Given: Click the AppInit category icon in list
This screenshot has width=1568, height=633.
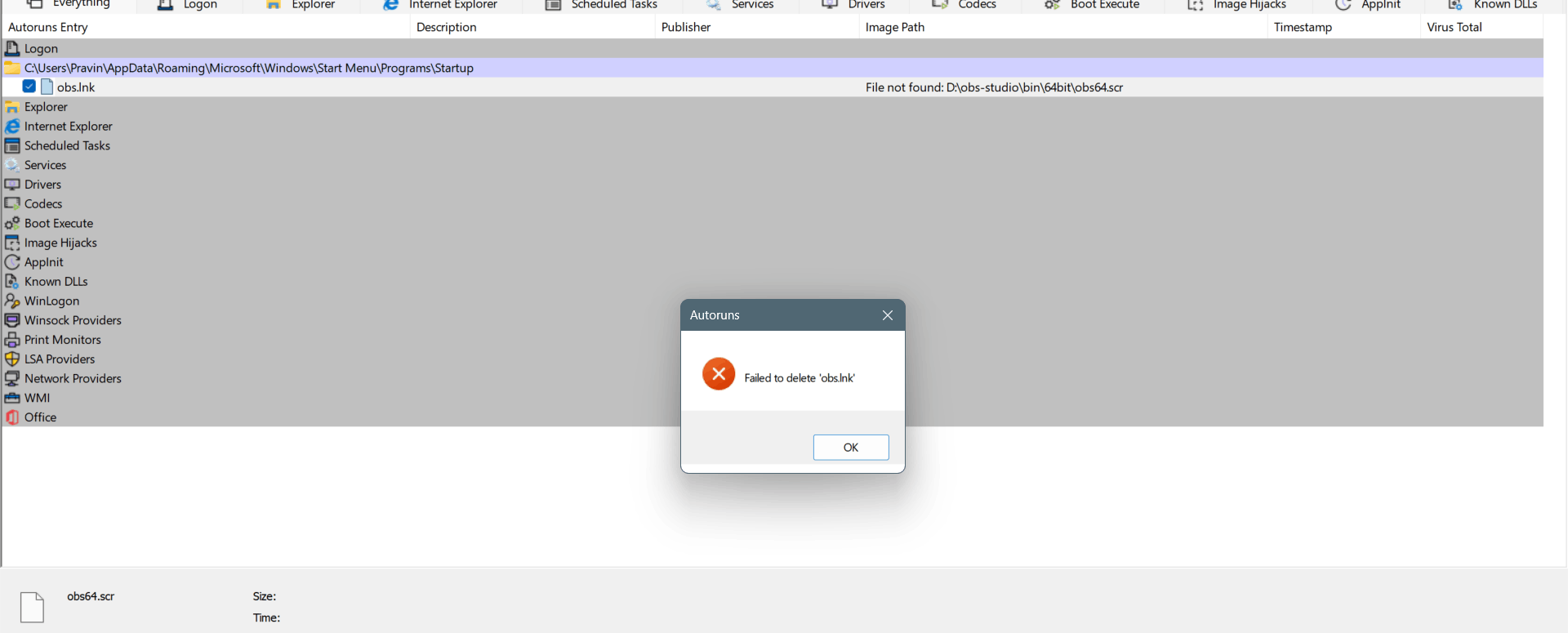Looking at the screenshot, I should click(12, 262).
